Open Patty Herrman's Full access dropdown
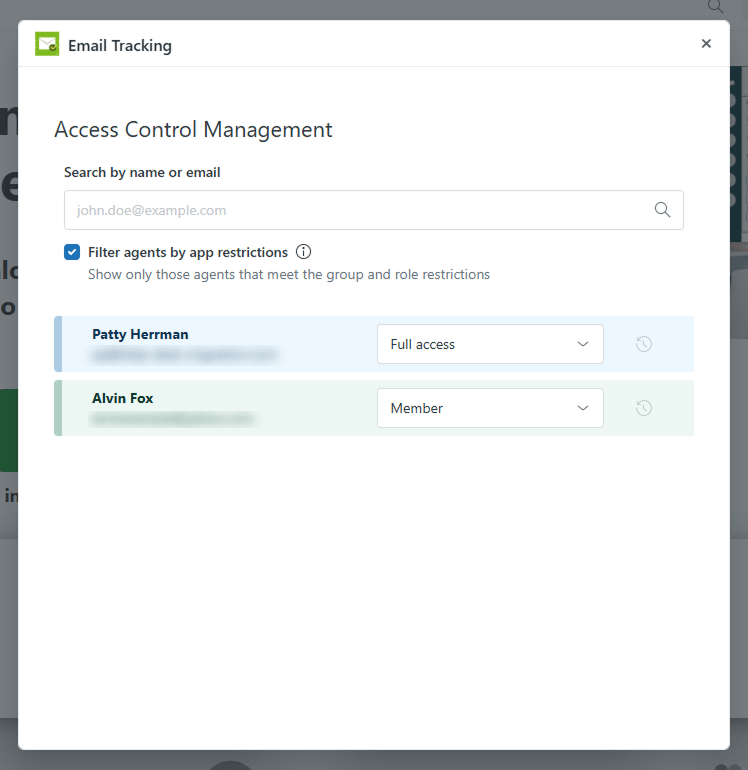 [489, 344]
